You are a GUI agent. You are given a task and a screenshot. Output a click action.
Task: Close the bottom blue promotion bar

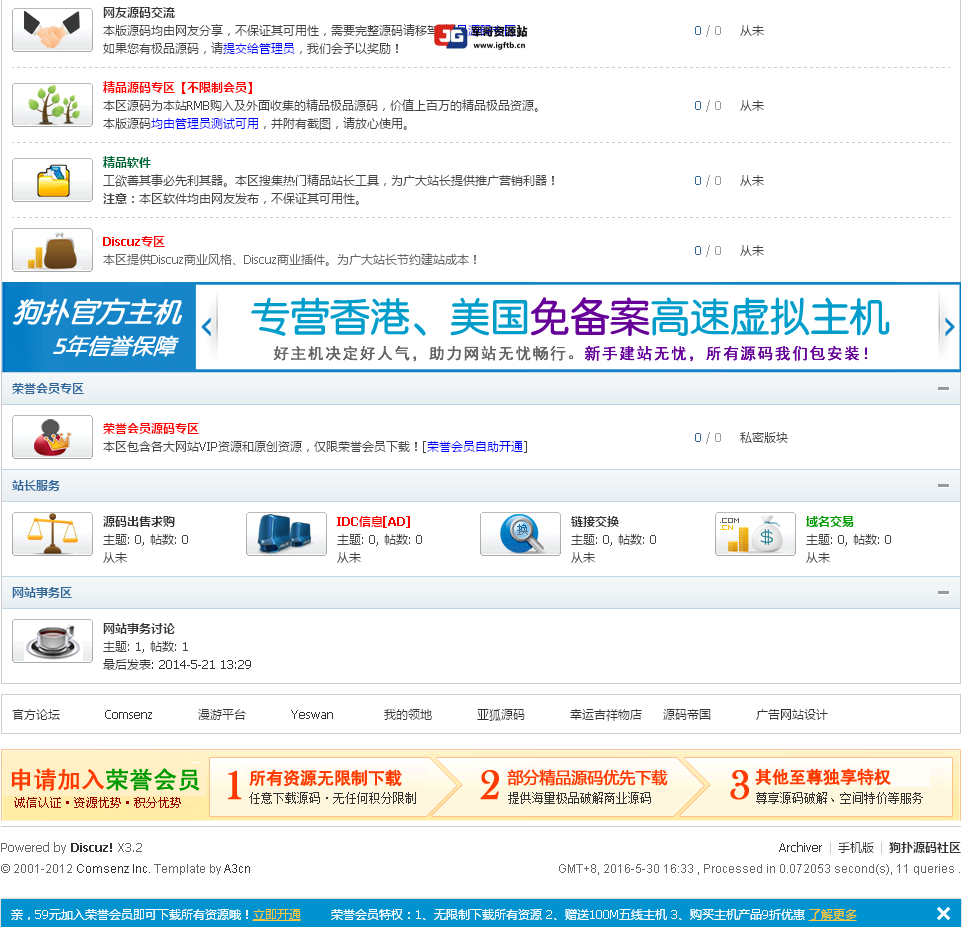[x=943, y=913]
